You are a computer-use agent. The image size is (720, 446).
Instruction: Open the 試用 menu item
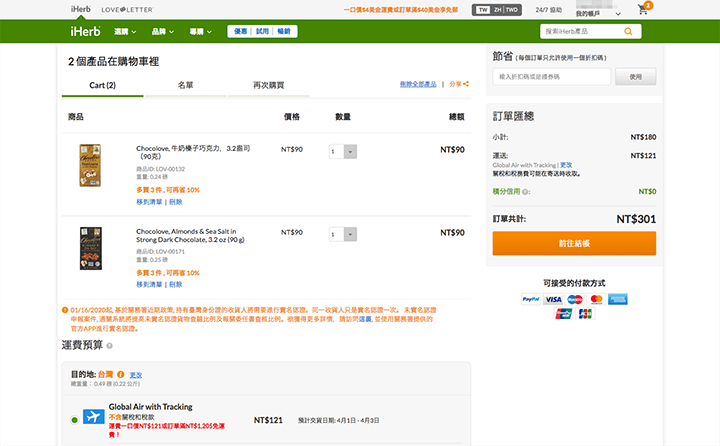pyautogui.click(x=262, y=31)
